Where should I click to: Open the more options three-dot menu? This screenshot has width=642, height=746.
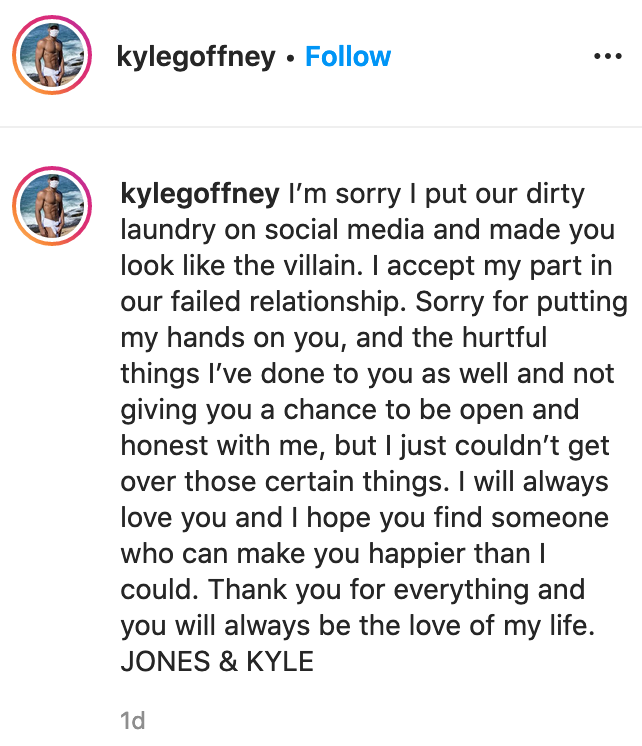click(x=607, y=57)
